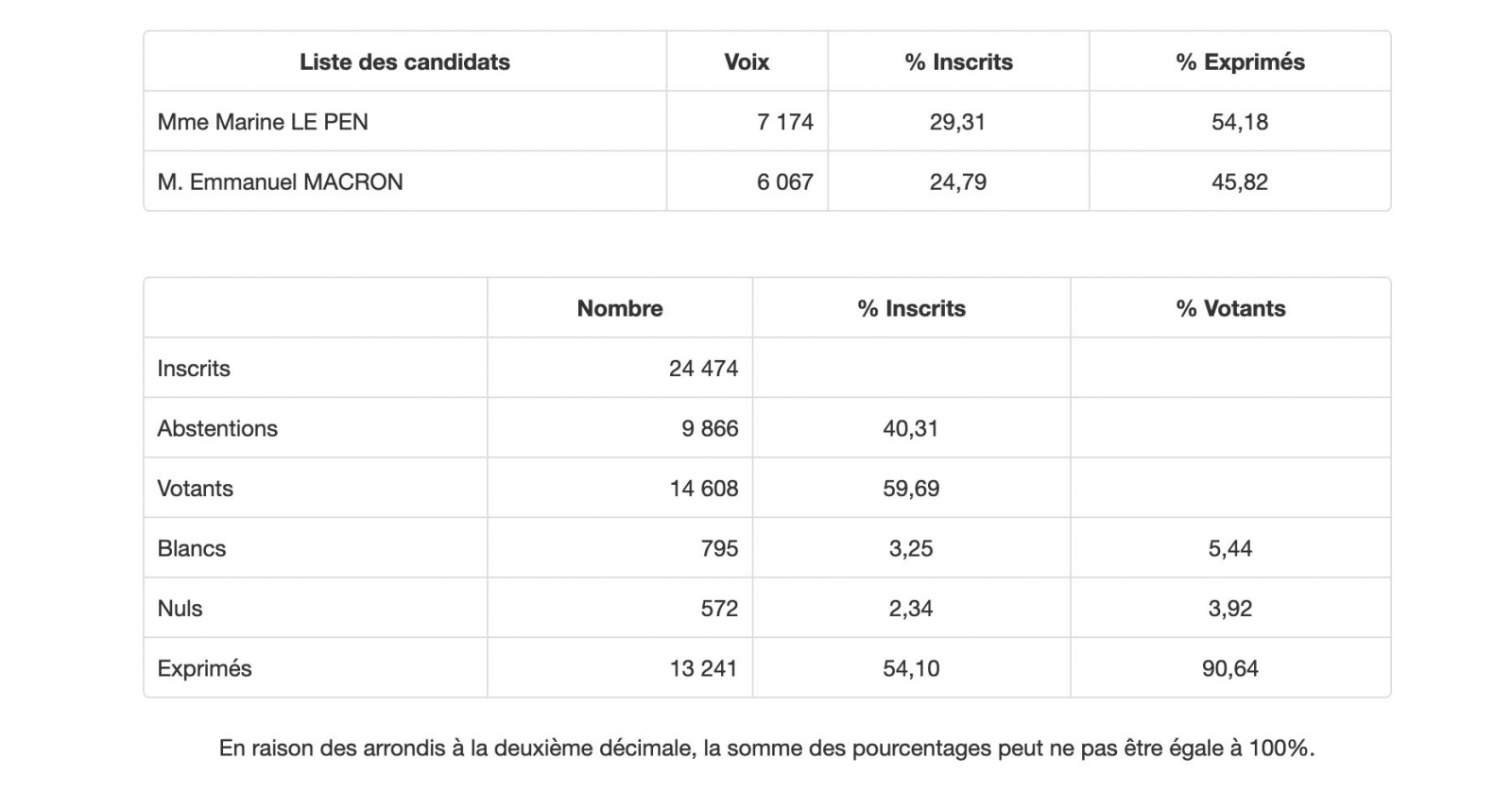Screen dimensions: 1512x793
Task: Click the '% Exprimés' column header
Action: (1240, 62)
